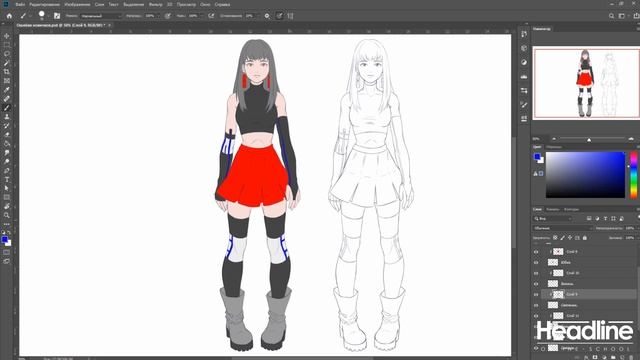Open layer blend mode dropdown
This screenshot has height=360, width=640.
tap(562, 228)
